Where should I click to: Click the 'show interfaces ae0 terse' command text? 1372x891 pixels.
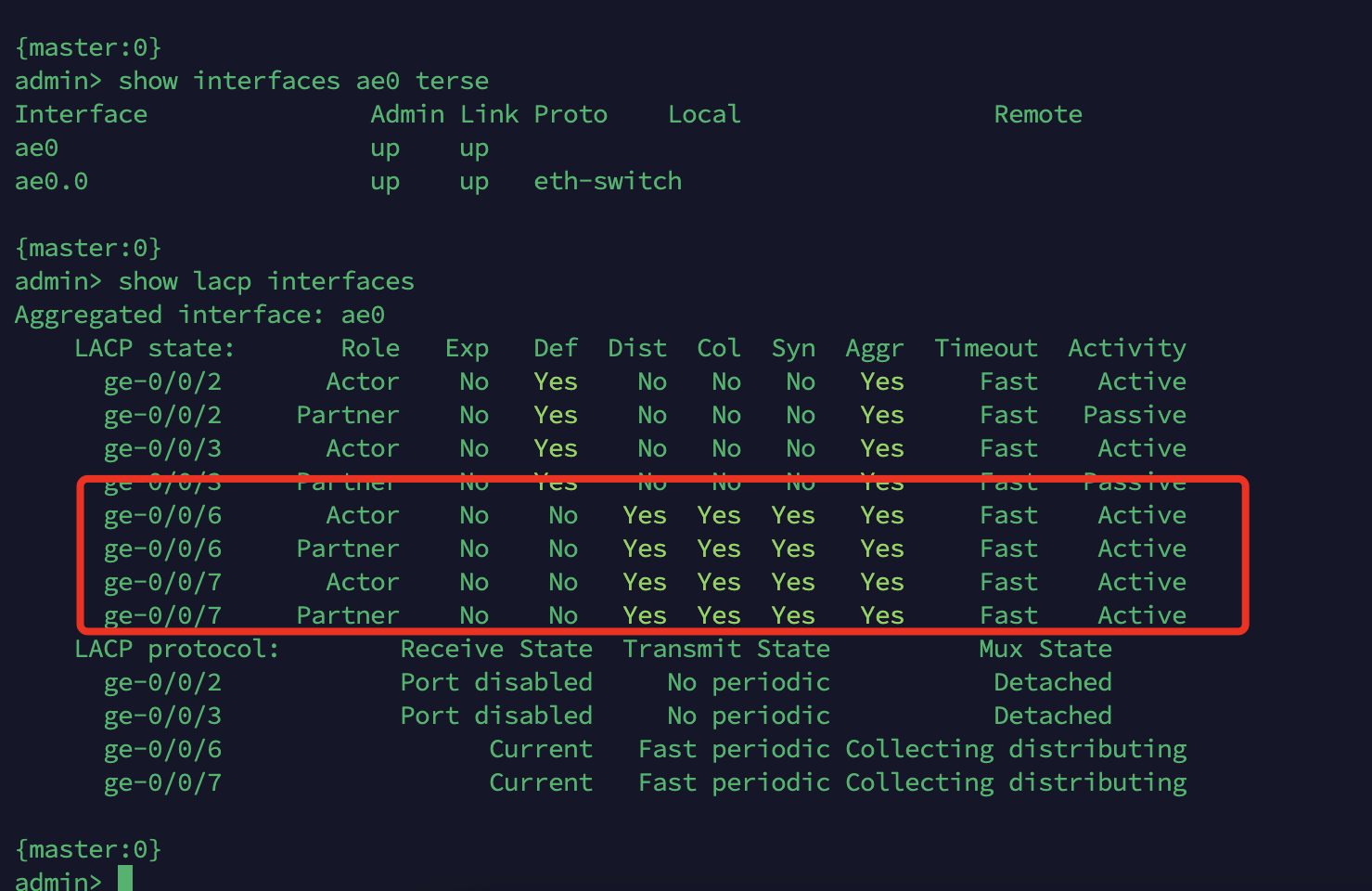[x=303, y=82]
